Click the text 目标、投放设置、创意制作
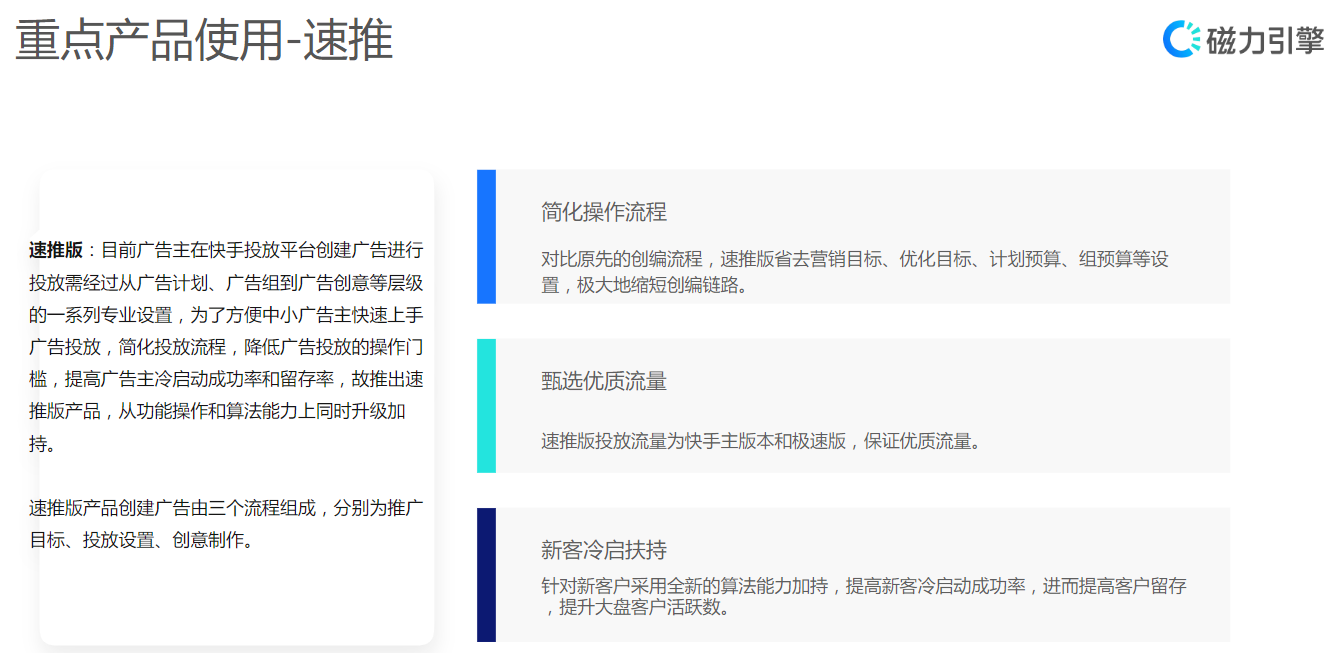This screenshot has width=1334, height=653. point(140,541)
